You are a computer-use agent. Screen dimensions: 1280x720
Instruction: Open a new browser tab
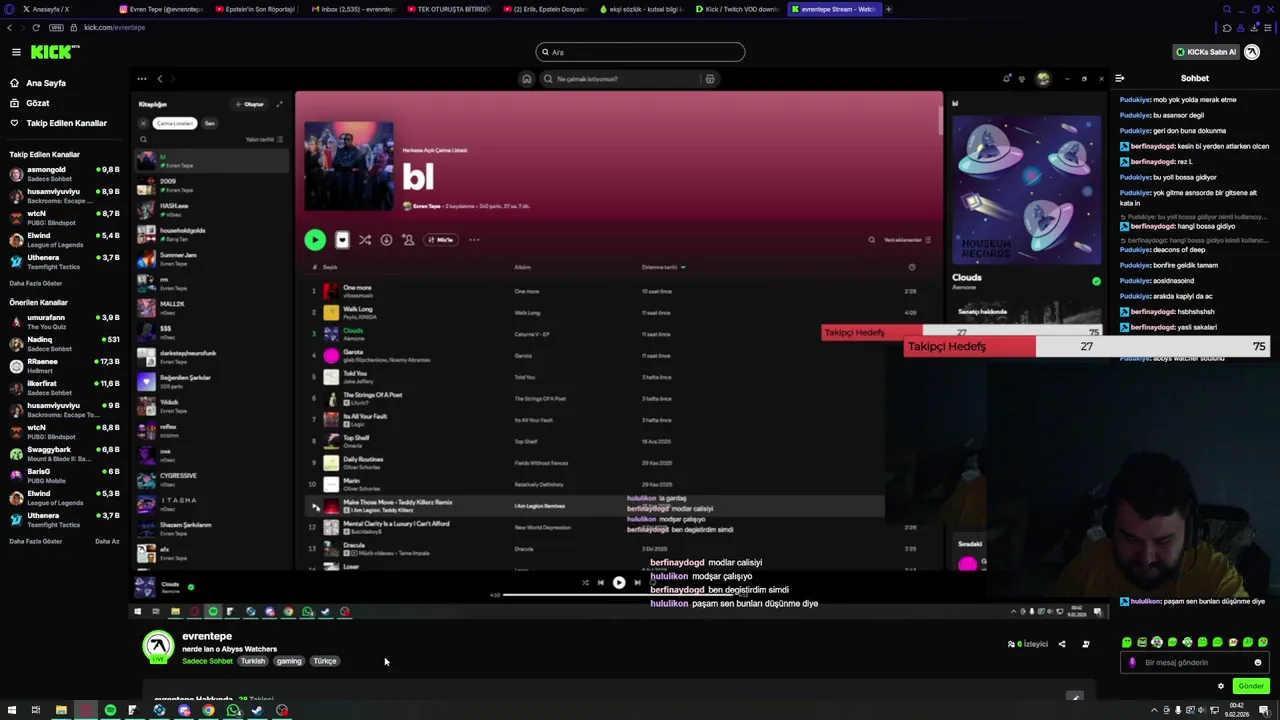coord(888,9)
